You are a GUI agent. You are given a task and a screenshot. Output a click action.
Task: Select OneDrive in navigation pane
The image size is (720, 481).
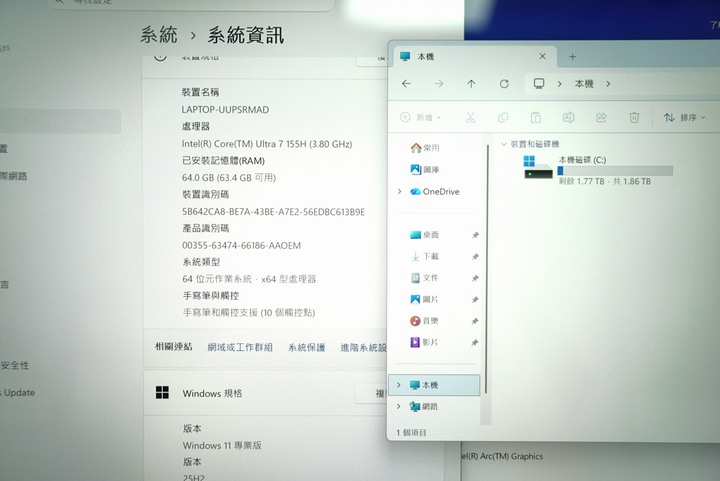434,191
